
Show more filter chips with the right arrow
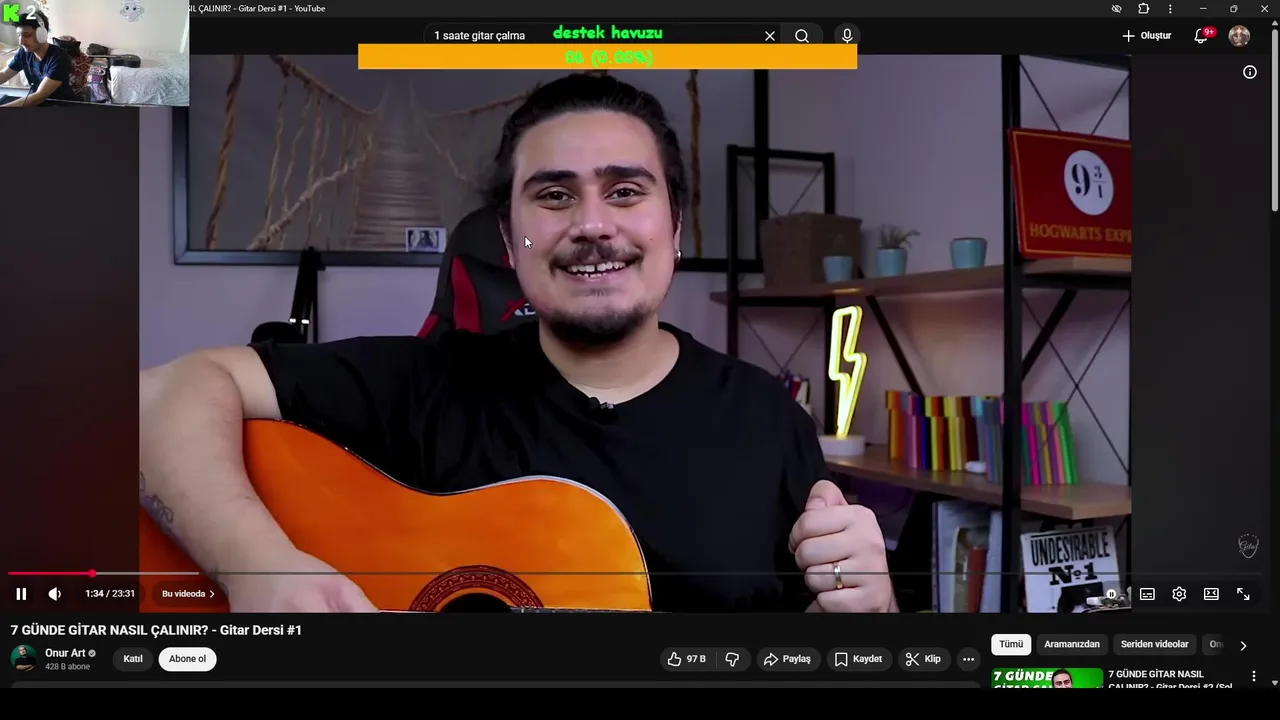pos(1243,646)
